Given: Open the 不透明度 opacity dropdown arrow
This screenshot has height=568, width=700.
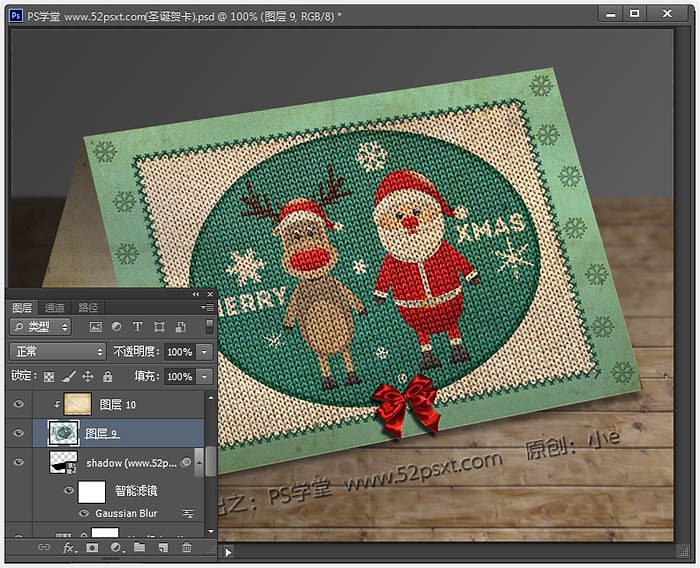Looking at the screenshot, I should click(x=204, y=352).
